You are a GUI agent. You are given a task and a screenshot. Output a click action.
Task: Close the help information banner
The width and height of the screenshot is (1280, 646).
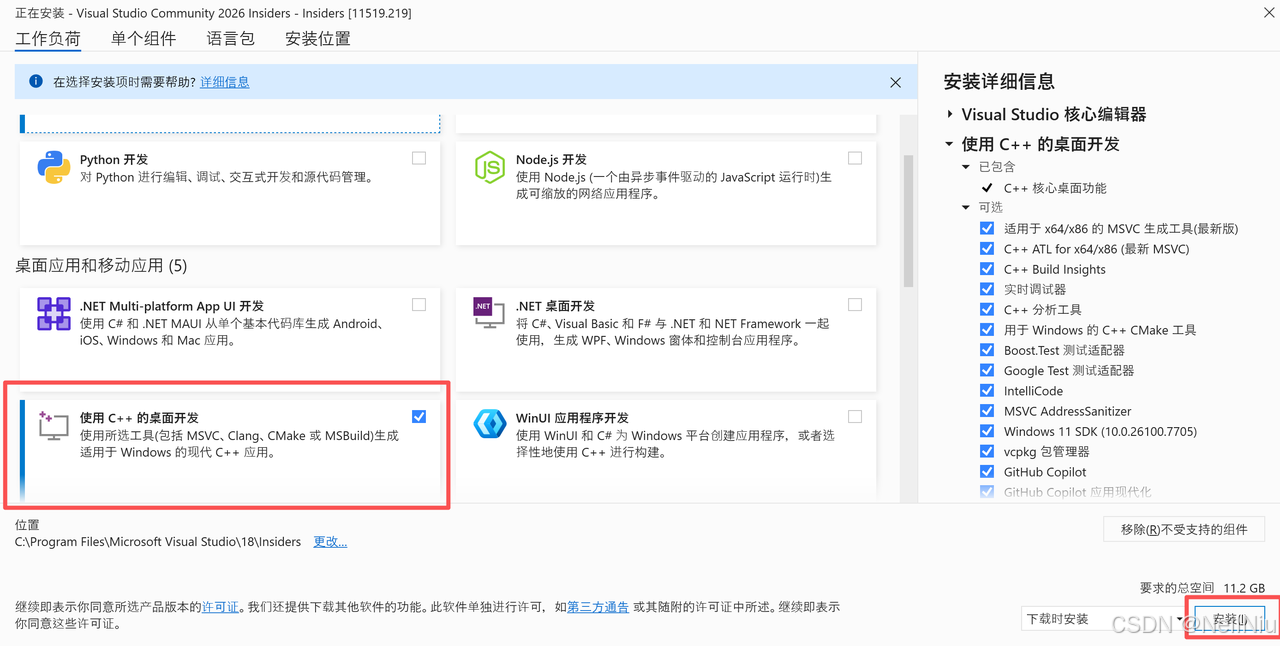click(895, 82)
